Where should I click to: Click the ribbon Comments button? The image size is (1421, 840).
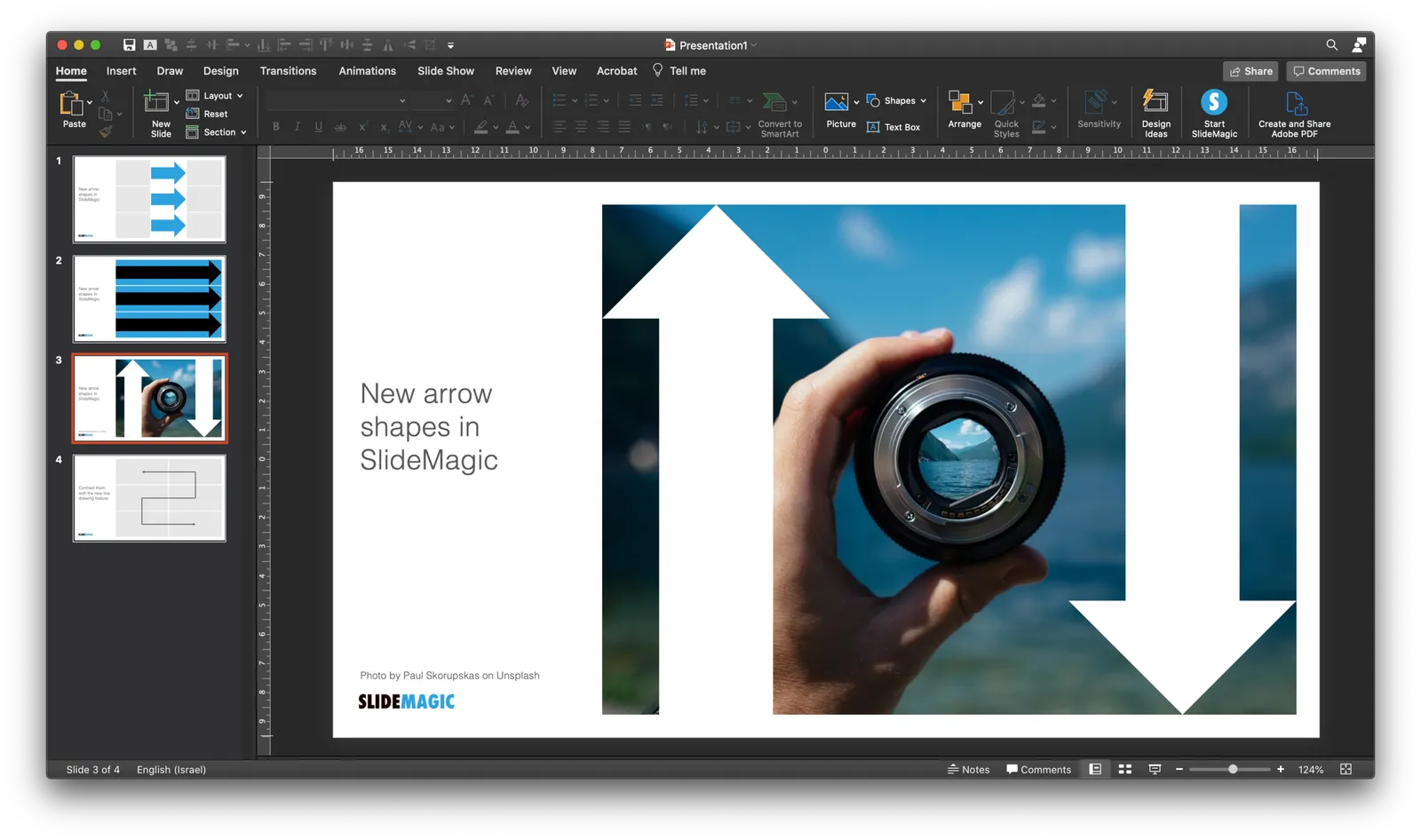click(x=1327, y=71)
